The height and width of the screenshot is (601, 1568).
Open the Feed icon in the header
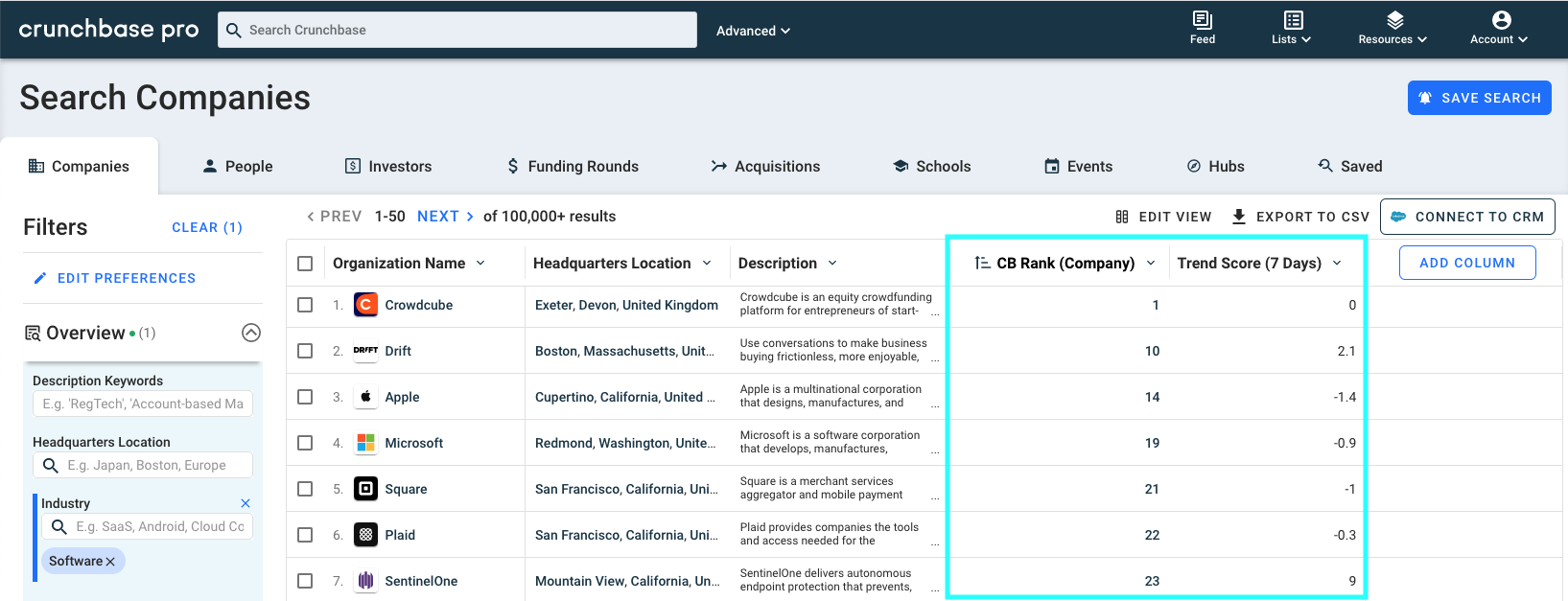click(1203, 20)
